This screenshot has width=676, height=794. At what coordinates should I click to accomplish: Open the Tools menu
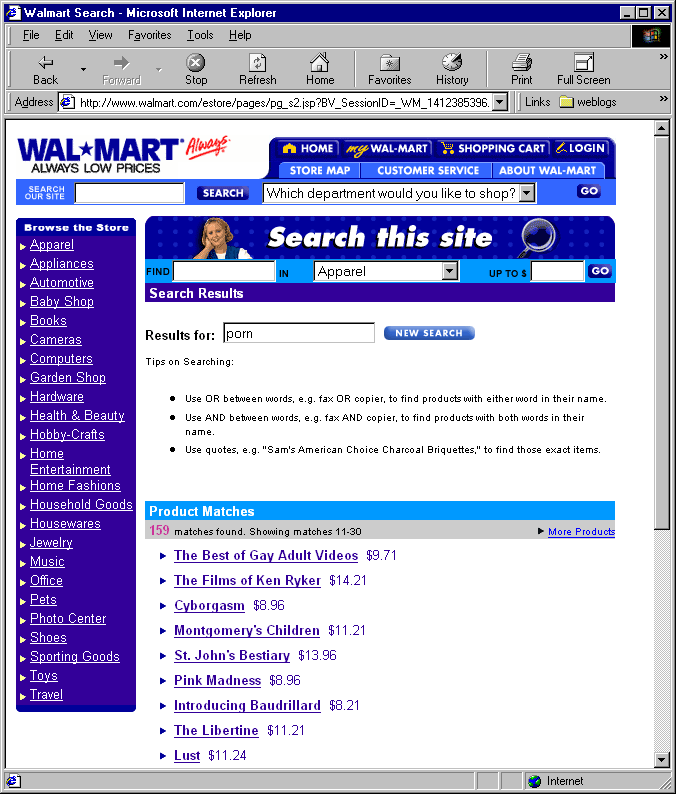pyautogui.click(x=200, y=35)
